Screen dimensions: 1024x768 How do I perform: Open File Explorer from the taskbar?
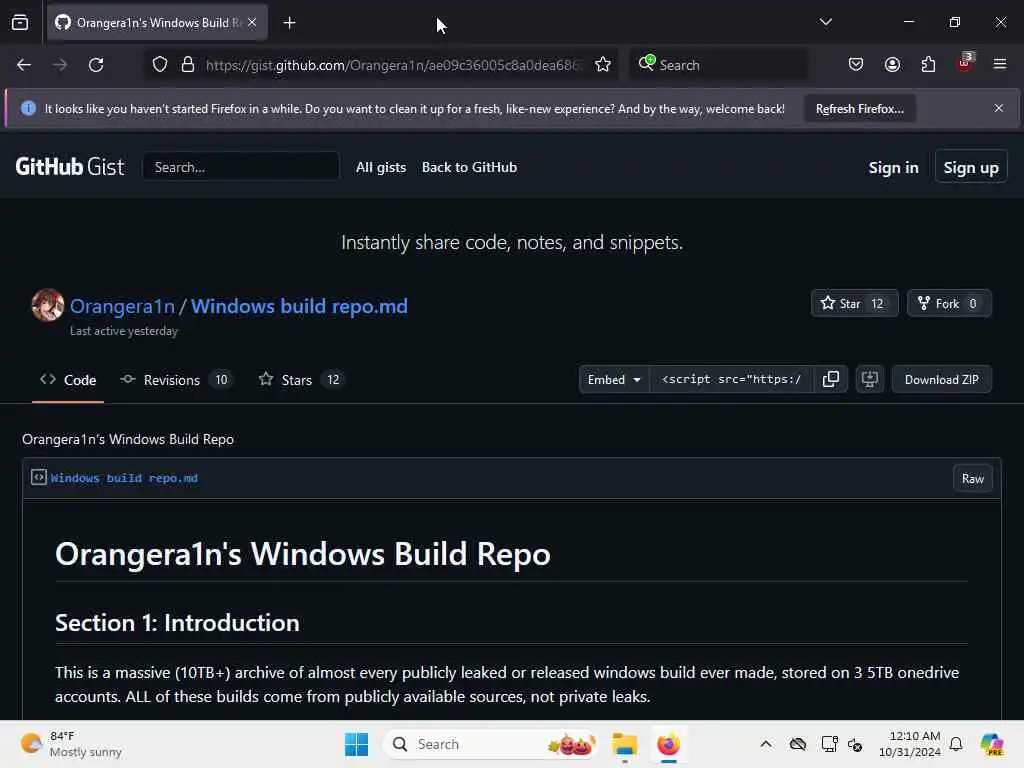pos(624,744)
